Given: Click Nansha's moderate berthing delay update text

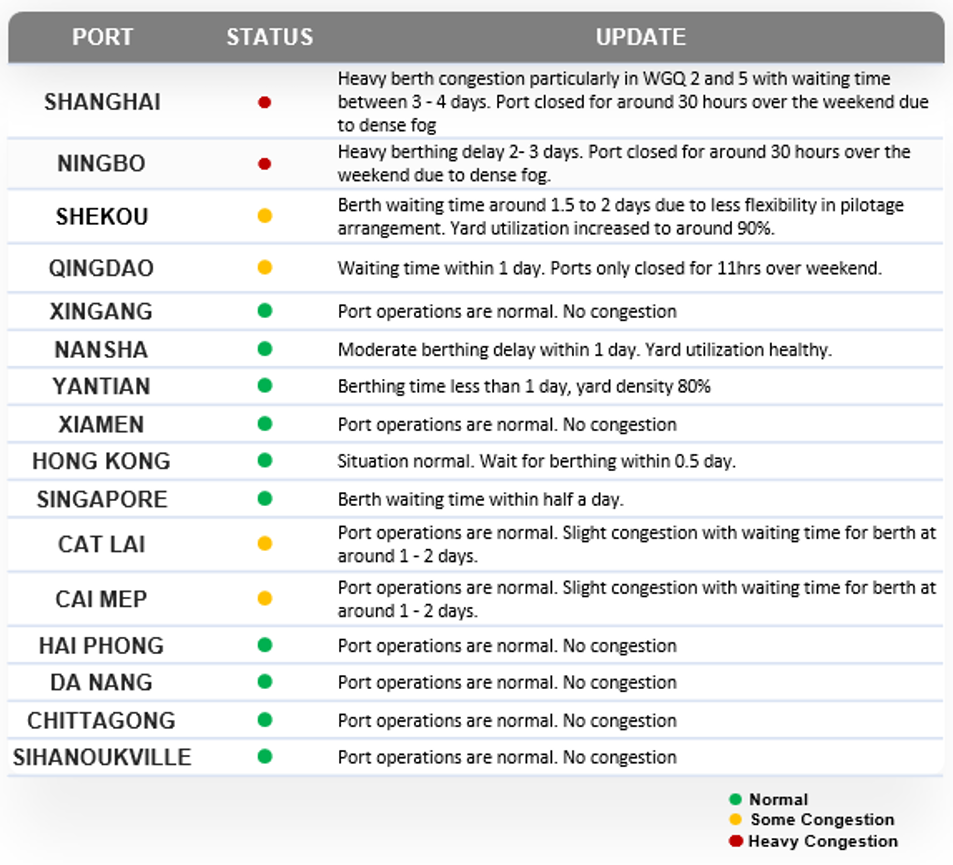Looking at the screenshot, I should coord(585,350).
